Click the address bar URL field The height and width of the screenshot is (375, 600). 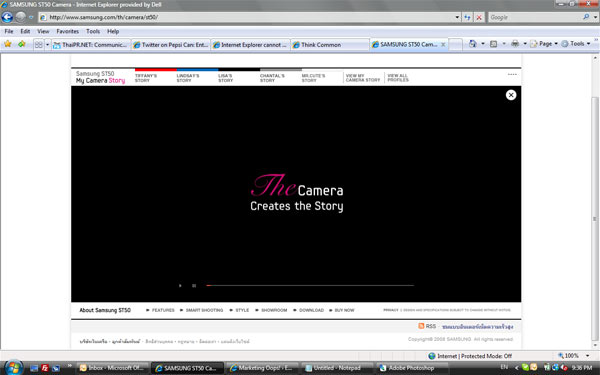point(246,17)
